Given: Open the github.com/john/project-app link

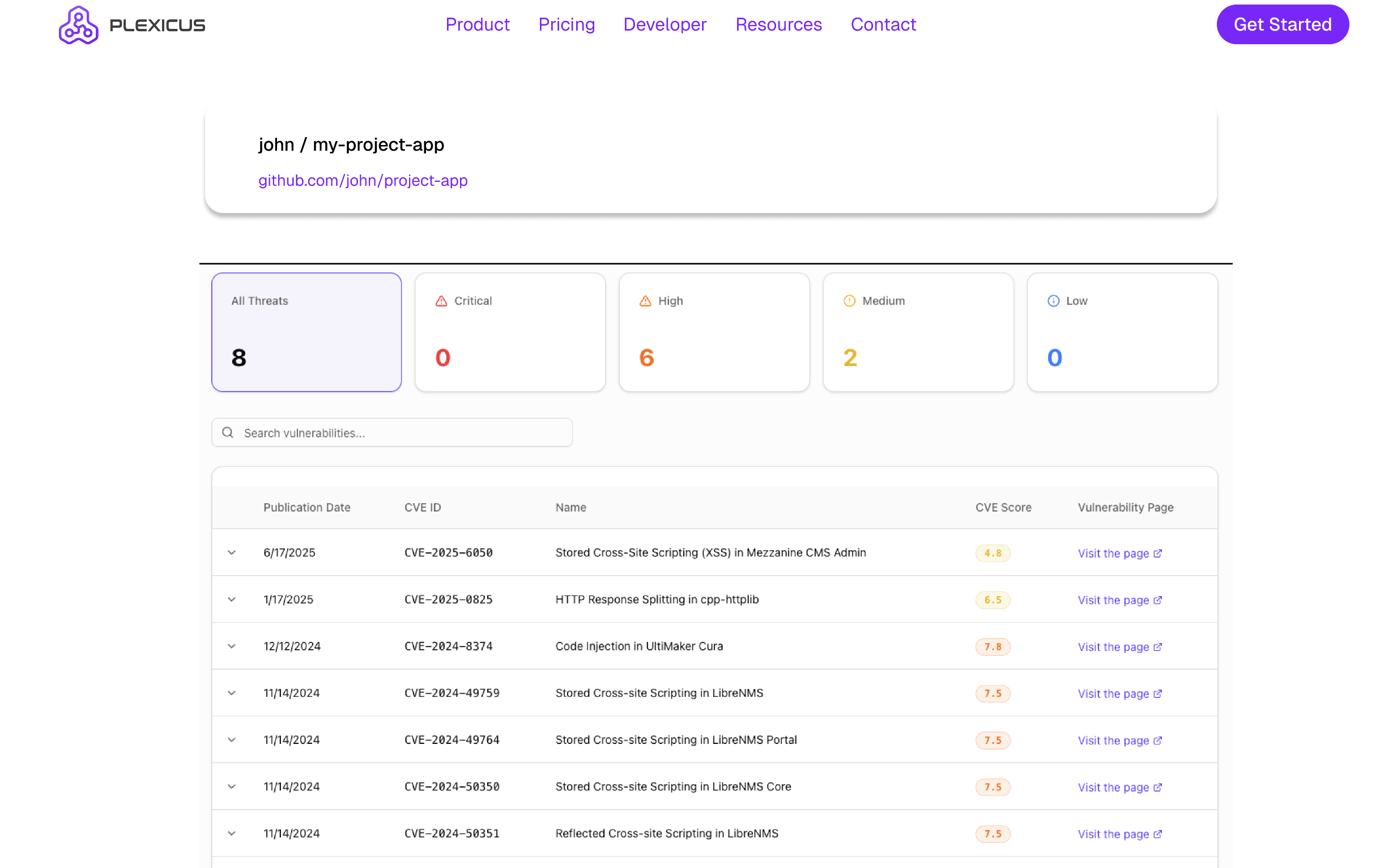Looking at the screenshot, I should pyautogui.click(x=363, y=180).
